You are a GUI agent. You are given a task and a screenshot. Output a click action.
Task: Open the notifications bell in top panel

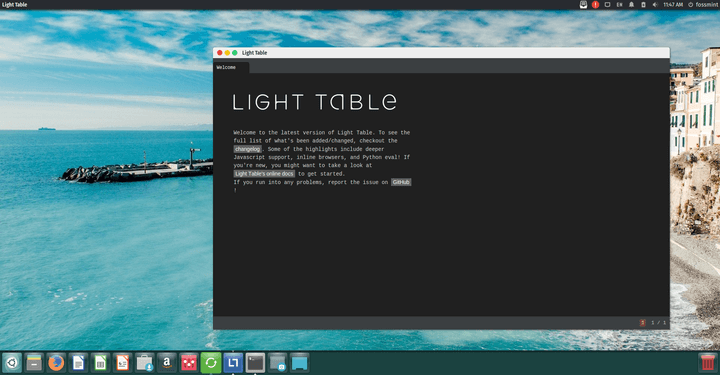point(631,5)
